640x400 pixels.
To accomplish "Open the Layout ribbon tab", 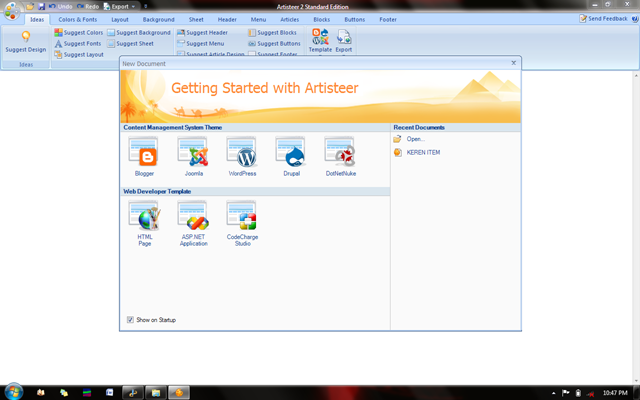I will pyautogui.click(x=120, y=20).
